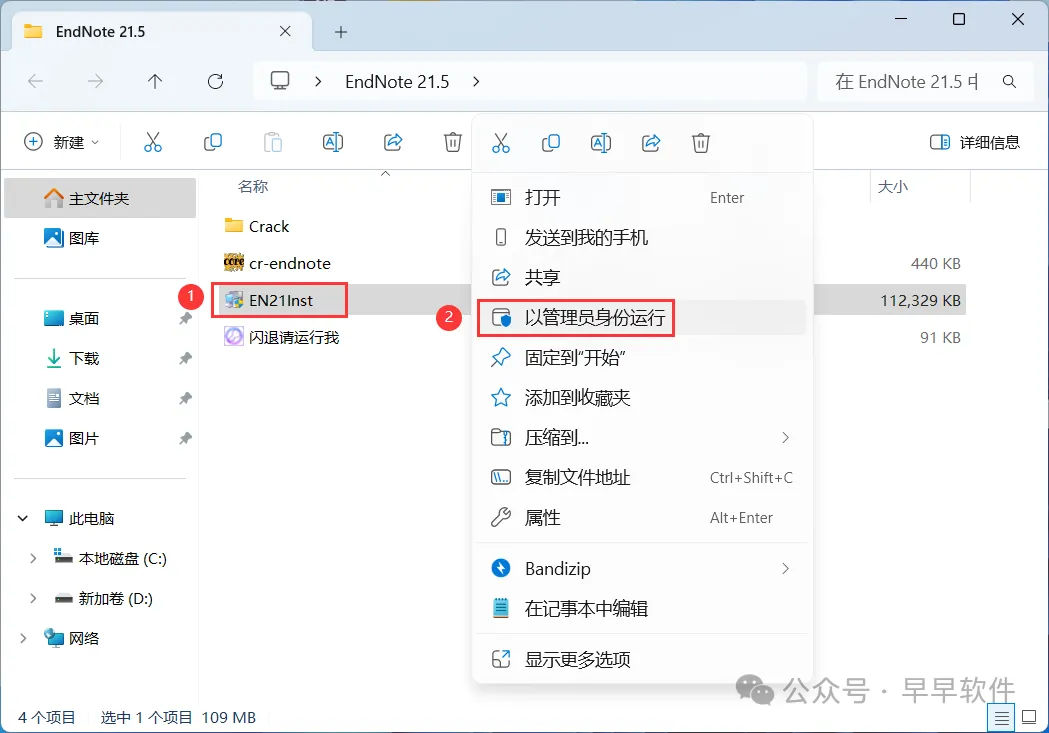Navigate up one folder level
1049x733 pixels.
point(155,82)
